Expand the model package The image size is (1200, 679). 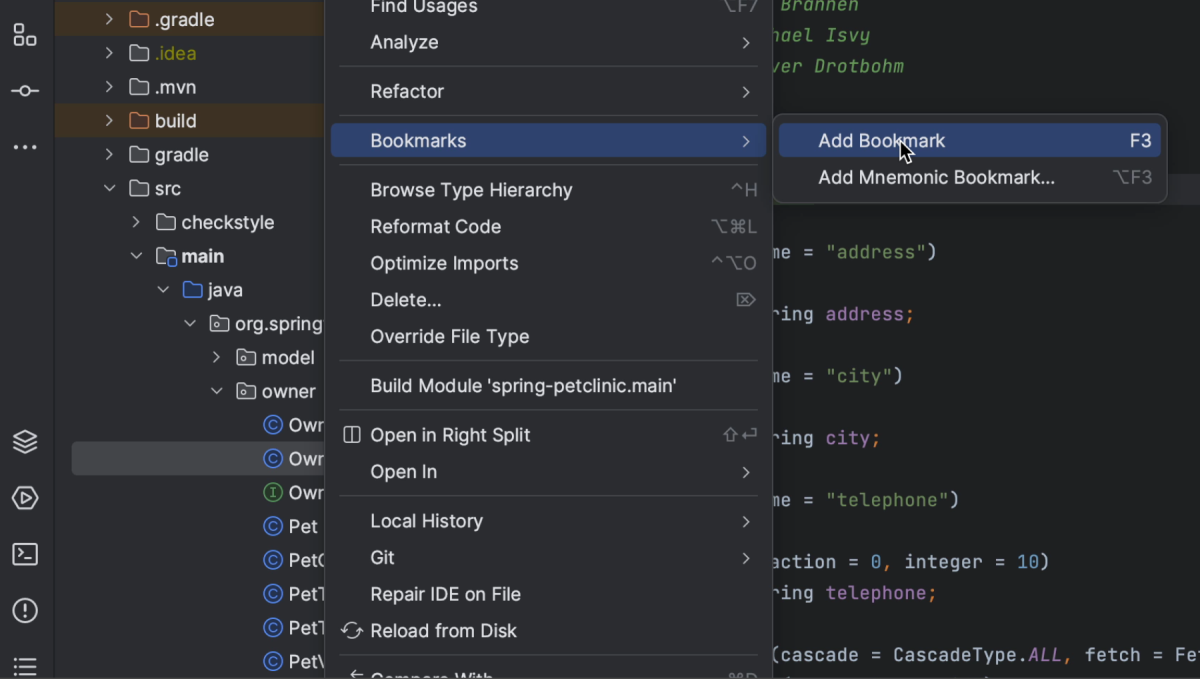coord(218,357)
